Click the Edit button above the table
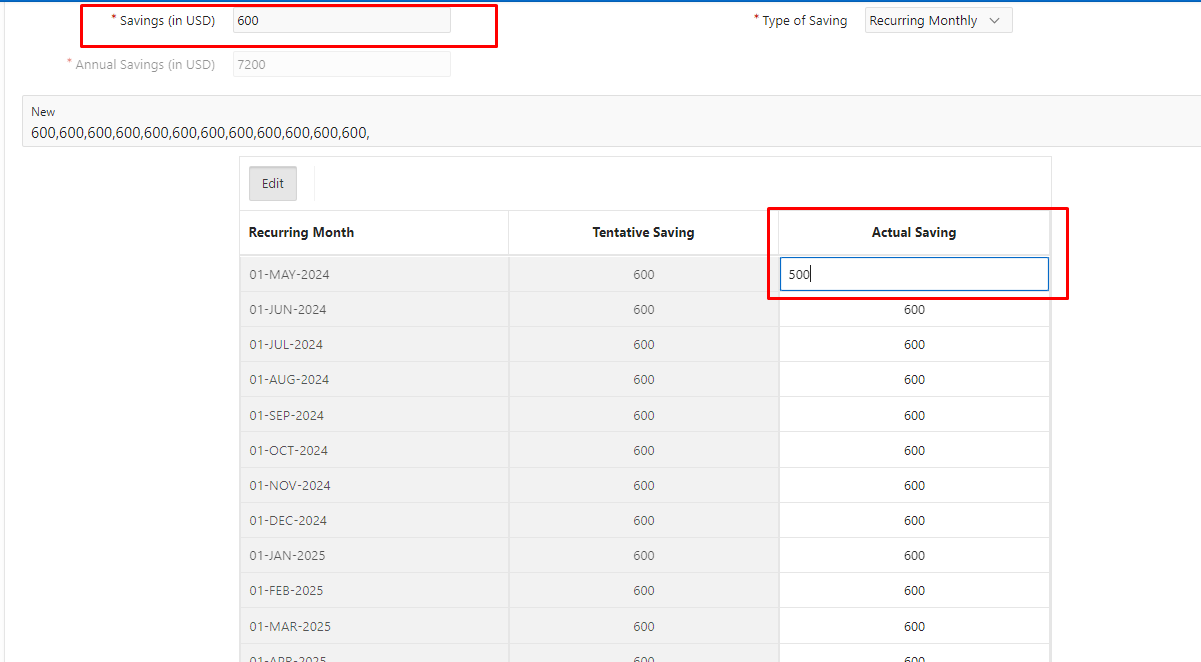 [x=272, y=183]
